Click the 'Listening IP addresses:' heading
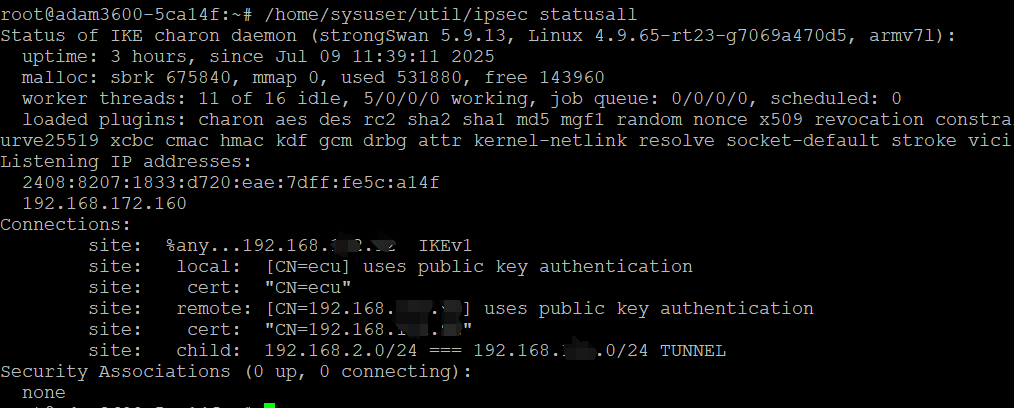Screen dimensions: 1014x408 tap(126, 161)
